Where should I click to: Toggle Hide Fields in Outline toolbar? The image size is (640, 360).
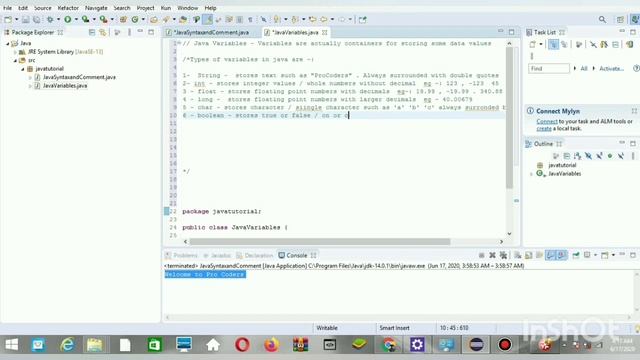588,156
